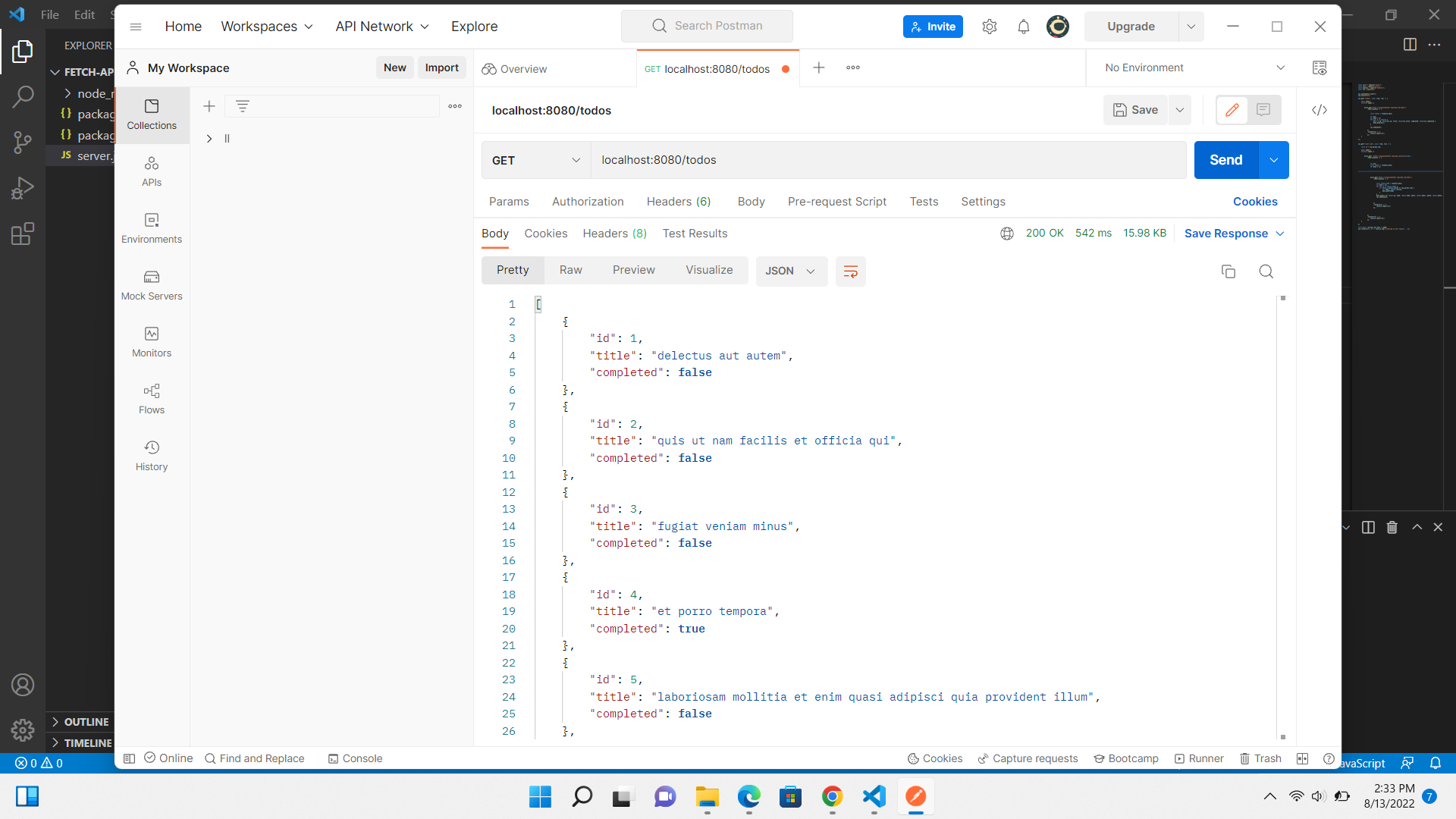Screen dimensions: 1456x819
Task: Open Collections in the Postman sidebar
Action: [x=152, y=115]
